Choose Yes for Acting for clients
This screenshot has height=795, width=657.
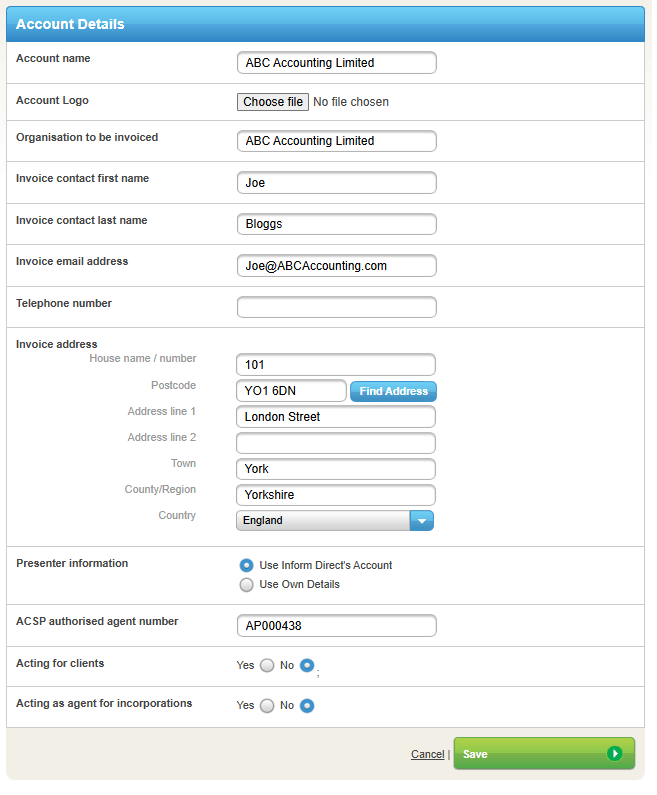[x=267, y=665]
